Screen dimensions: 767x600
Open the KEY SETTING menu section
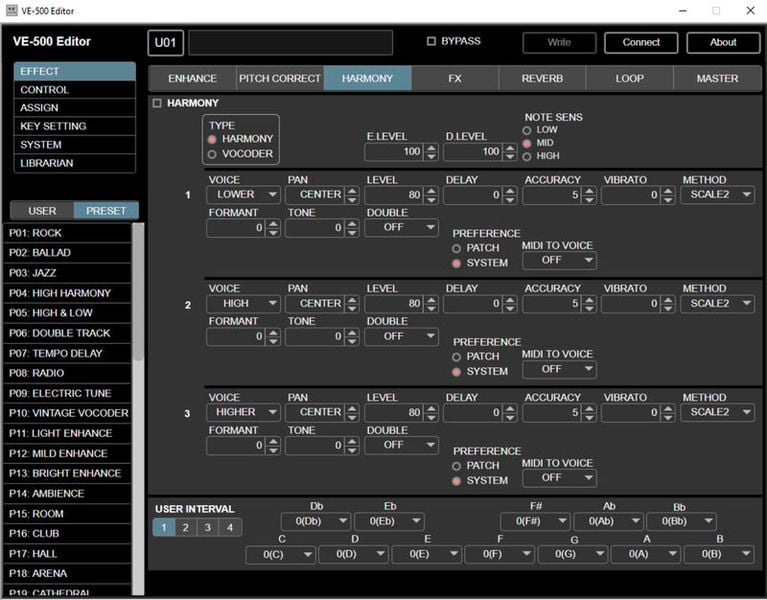pos(74,126)
